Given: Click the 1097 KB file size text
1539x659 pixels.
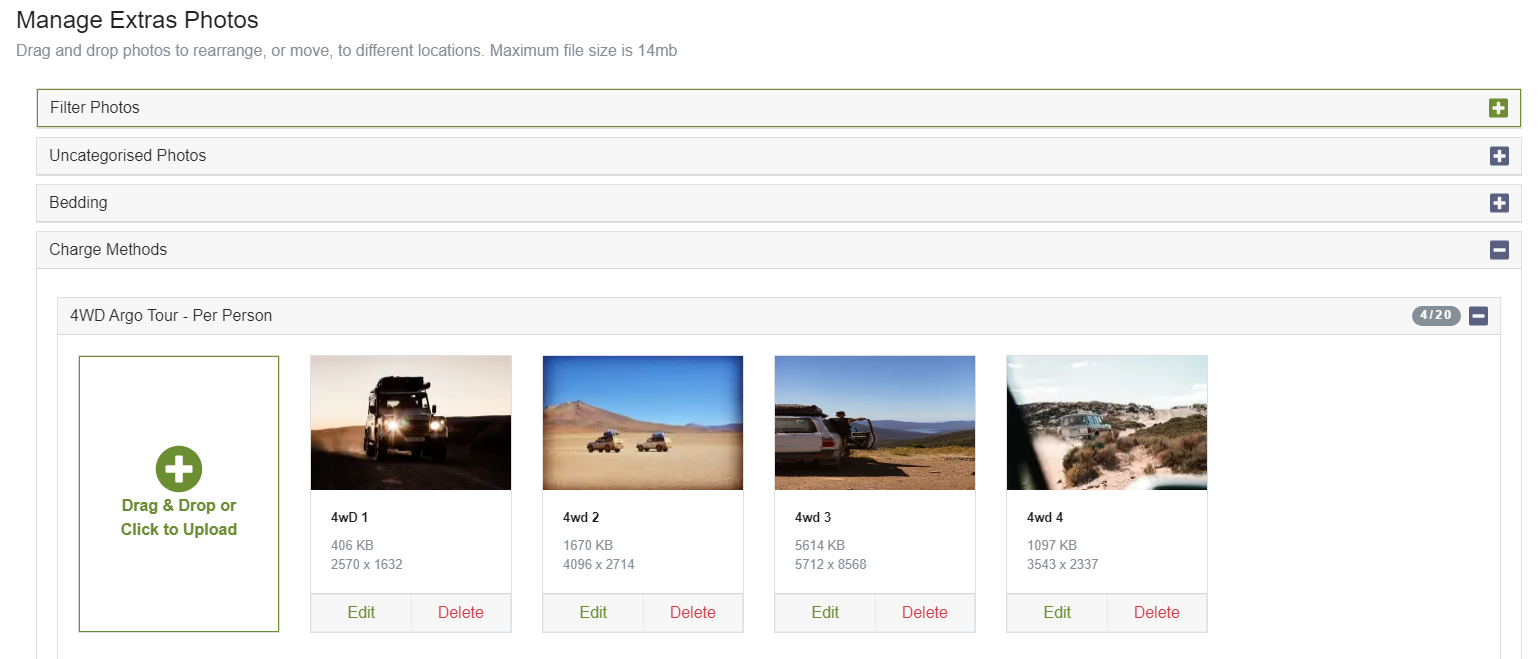Looking at the screenshot, I should tap(1052, 546).
